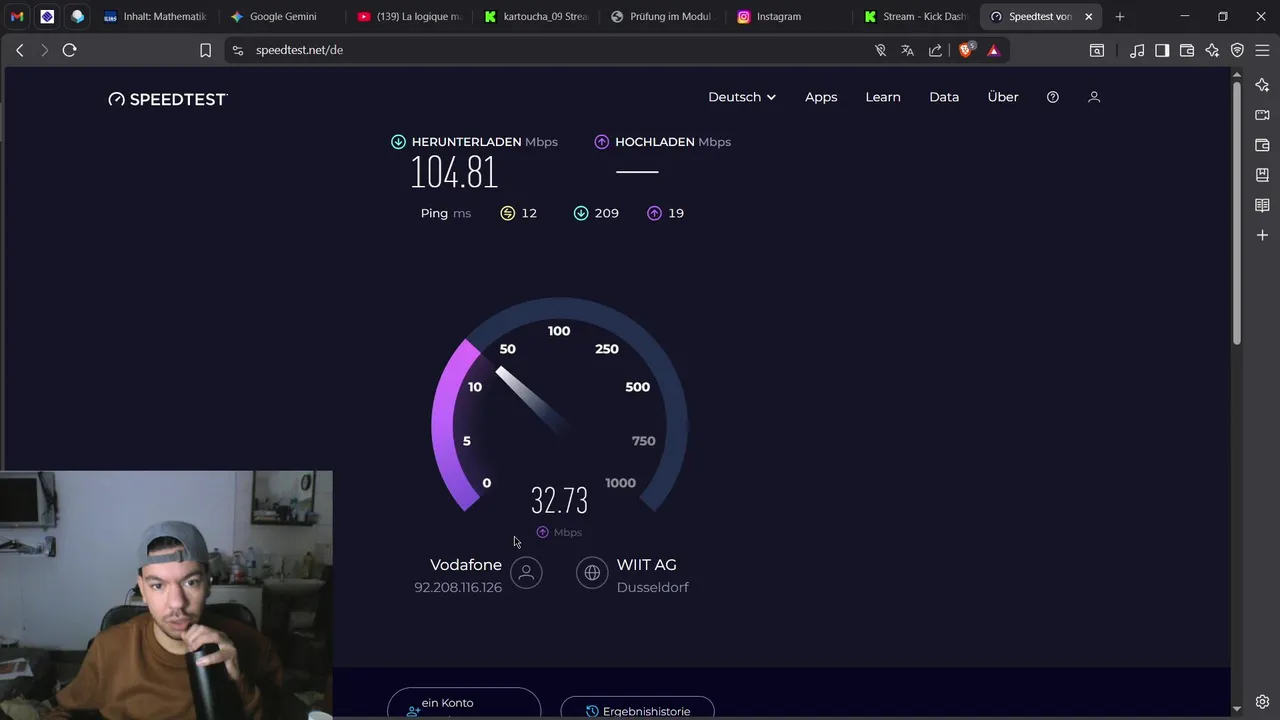This screenshot has height=720, width=1280.
Task: Go back to the previous page
Action: (20, 50)
